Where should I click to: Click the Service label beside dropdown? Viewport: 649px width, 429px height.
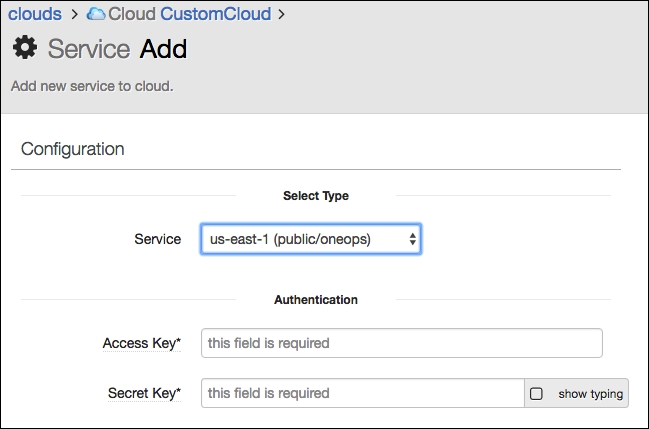[x=157, y=239]
